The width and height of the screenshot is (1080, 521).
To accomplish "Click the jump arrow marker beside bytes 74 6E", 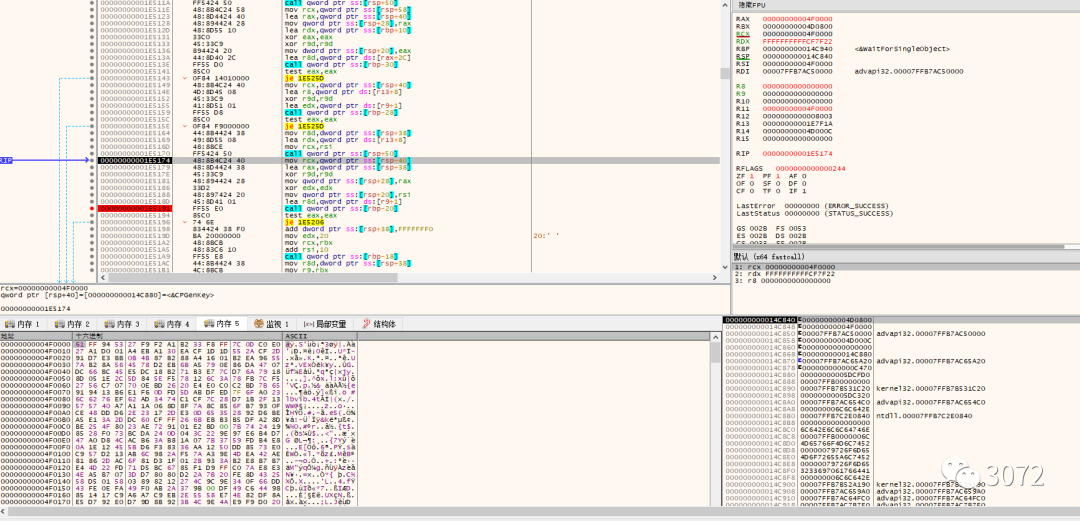I will 185,222.
